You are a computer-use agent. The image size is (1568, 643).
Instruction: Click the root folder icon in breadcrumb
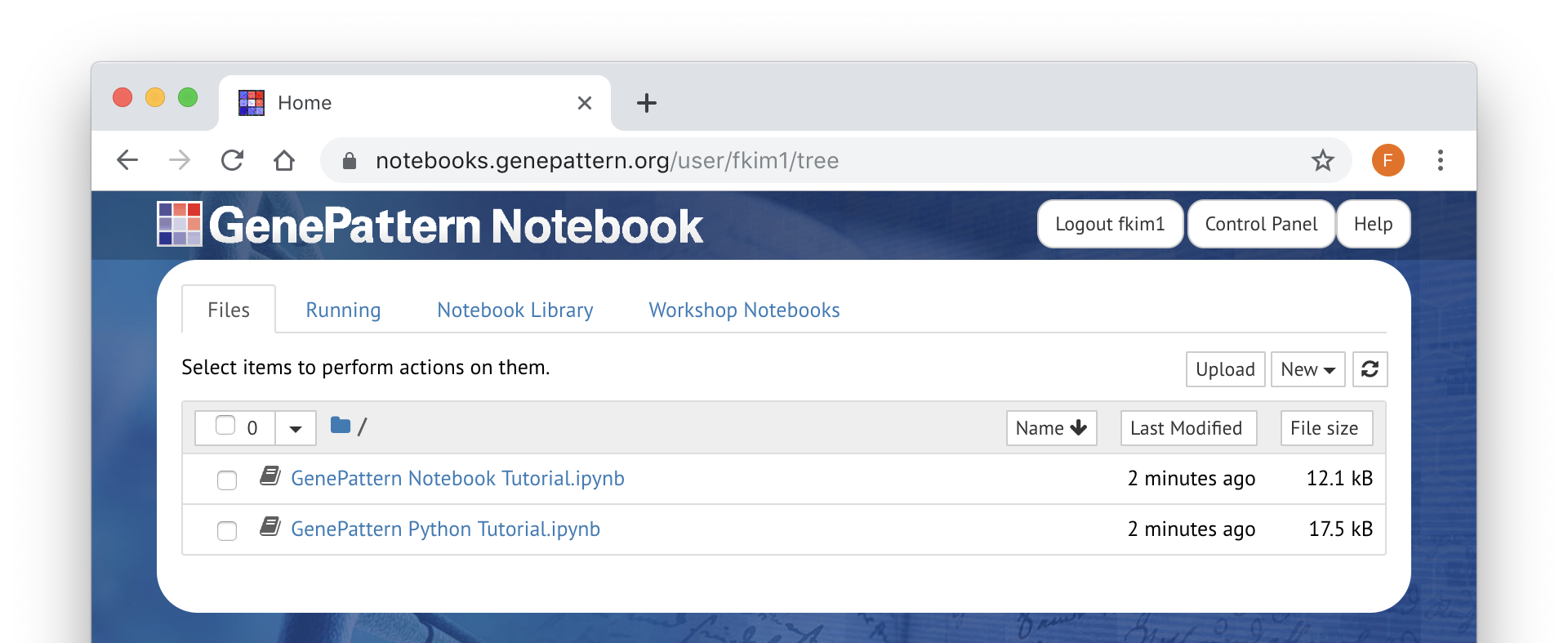[x=341, y=425]
